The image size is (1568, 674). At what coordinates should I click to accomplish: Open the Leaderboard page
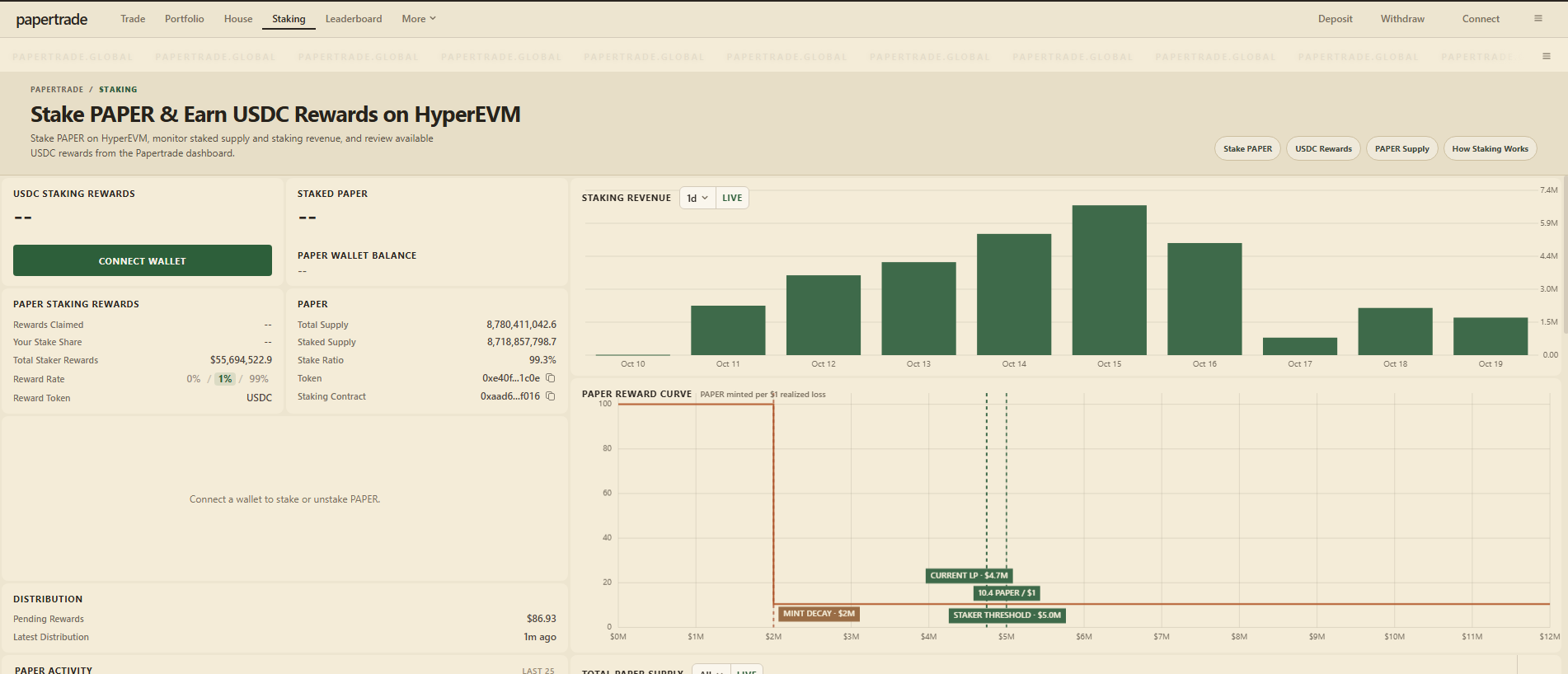point(354,19)
